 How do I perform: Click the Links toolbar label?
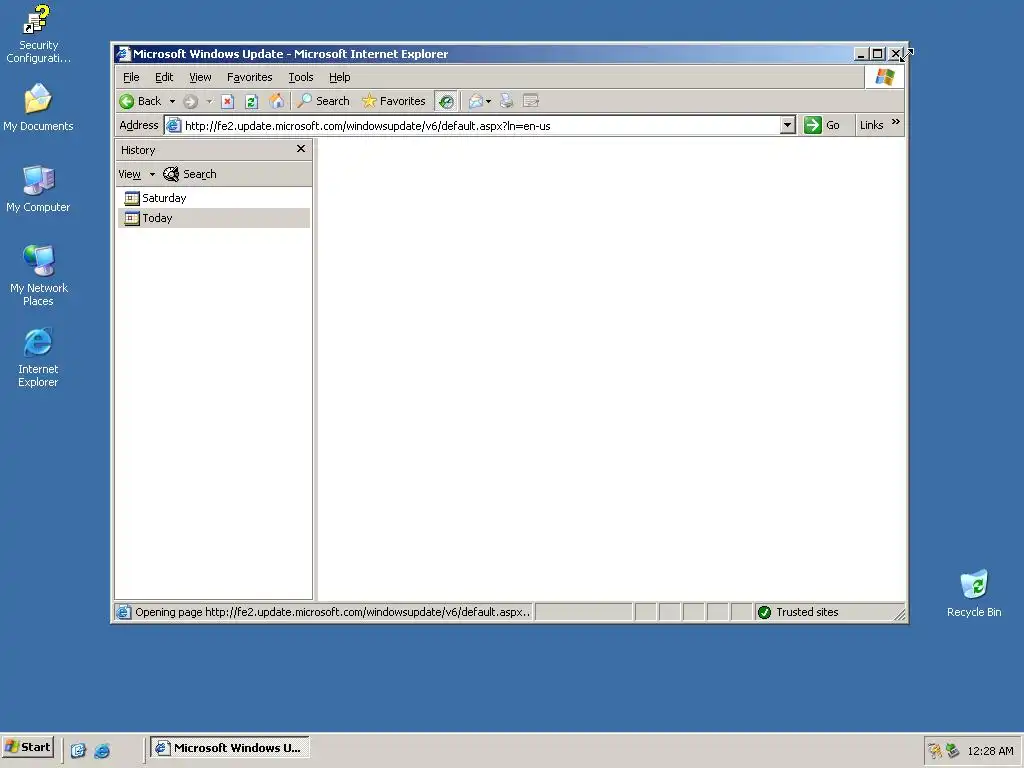(x=871, y=125)
